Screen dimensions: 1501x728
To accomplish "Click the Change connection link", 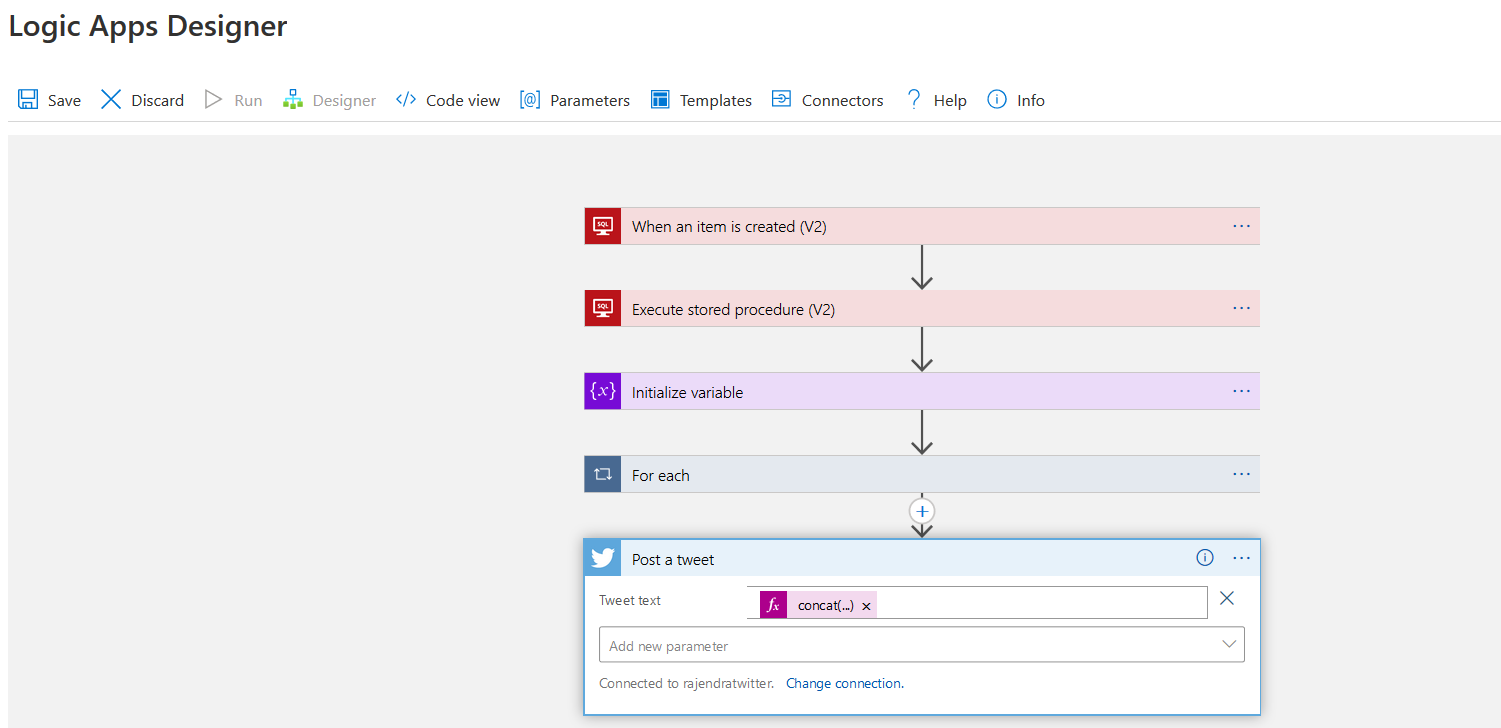I will pyautogui.click(x=843, y=684).
